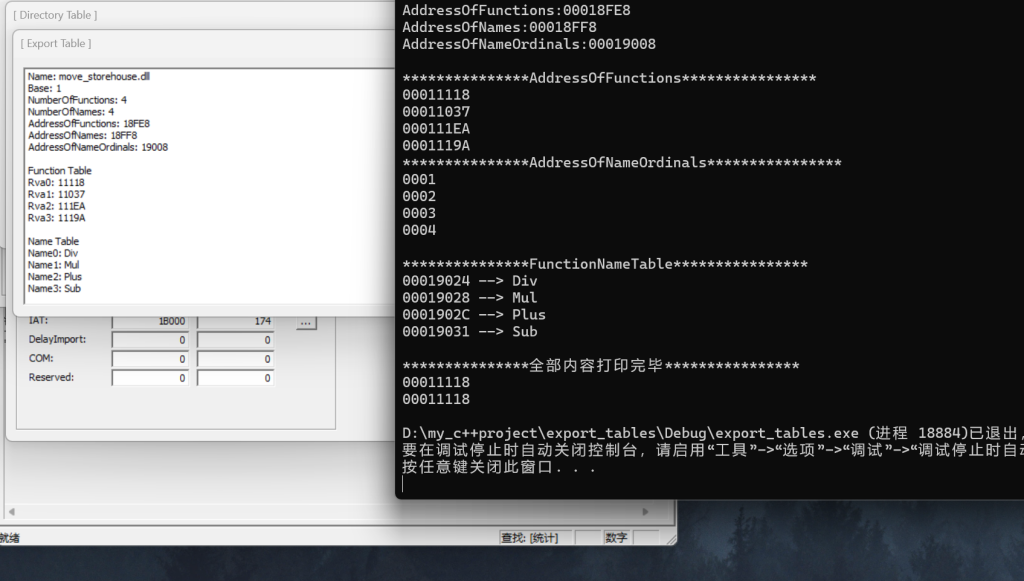The image size is (1024, 581).
Task: Click the console line '0001902C --> Plus'
Action: click(474, 315)
